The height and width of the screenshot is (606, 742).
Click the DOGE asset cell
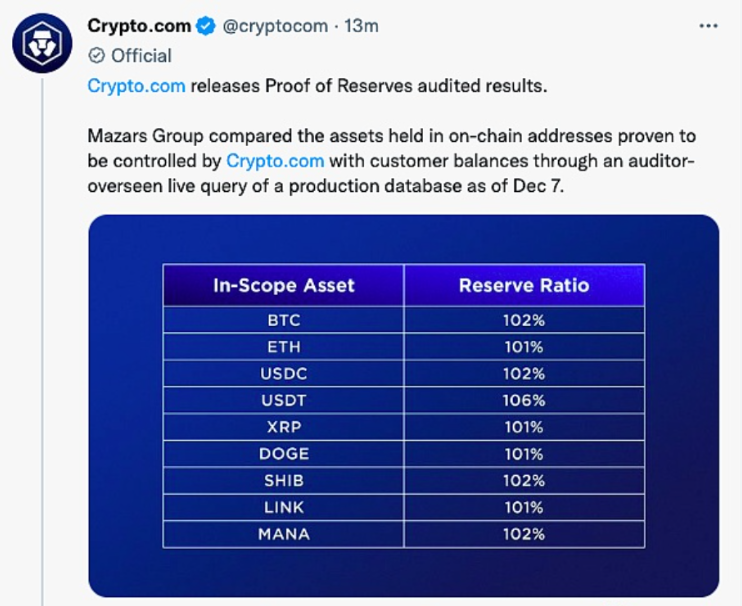coord(284,454)
